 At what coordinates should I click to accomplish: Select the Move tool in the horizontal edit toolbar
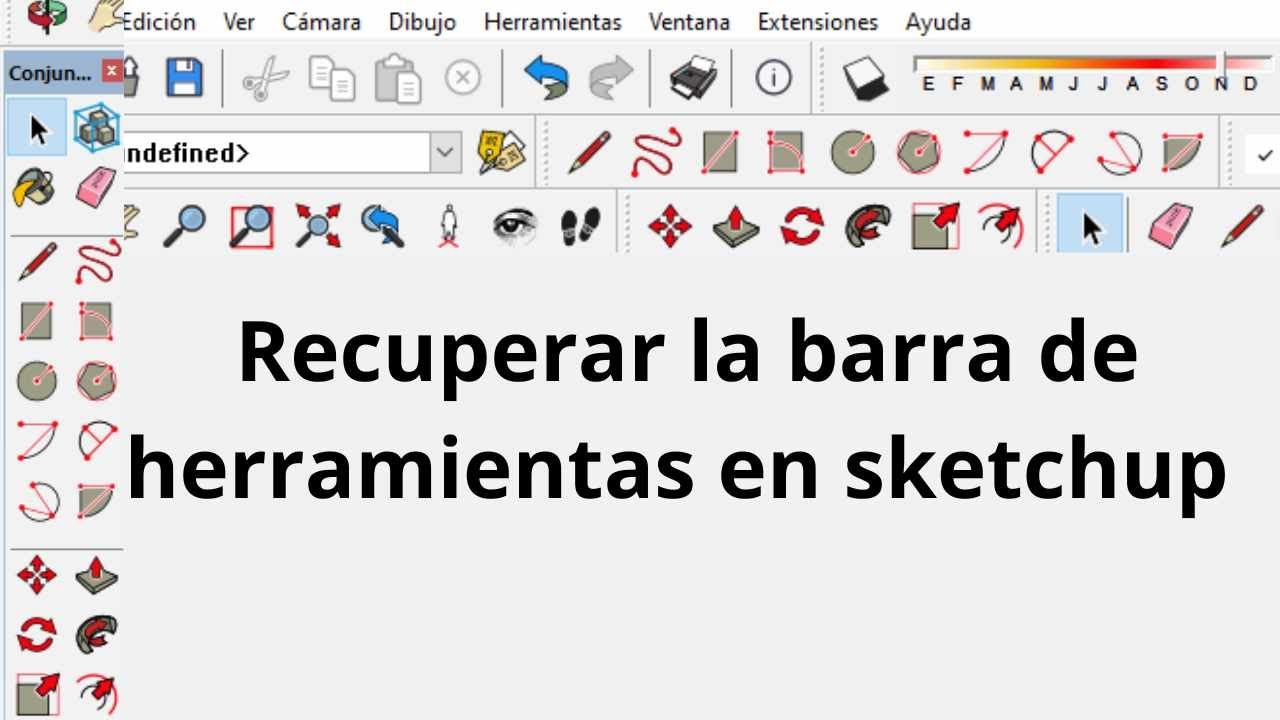point(670,226)
